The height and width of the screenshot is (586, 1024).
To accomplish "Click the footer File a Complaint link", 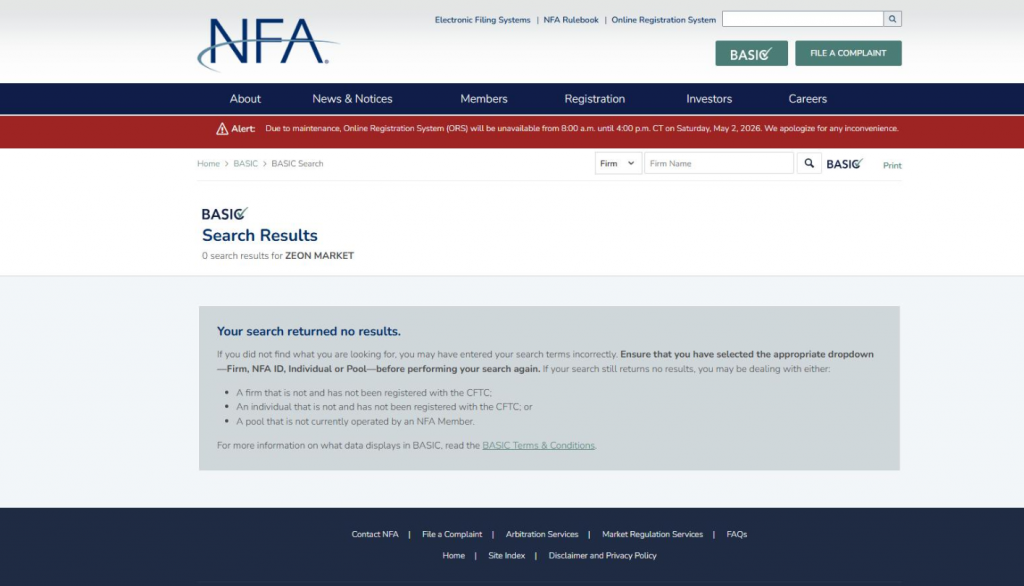I will (452, 534).
